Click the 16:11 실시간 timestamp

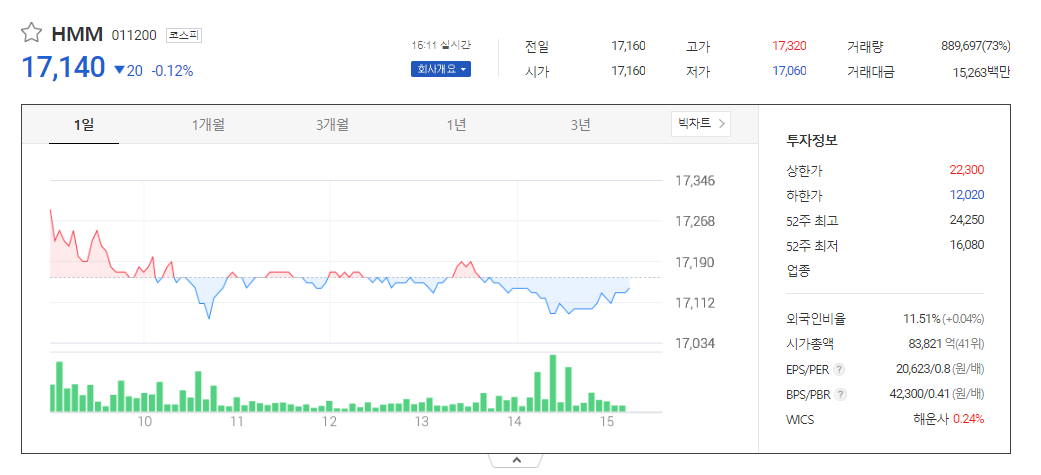pos(441,45)
